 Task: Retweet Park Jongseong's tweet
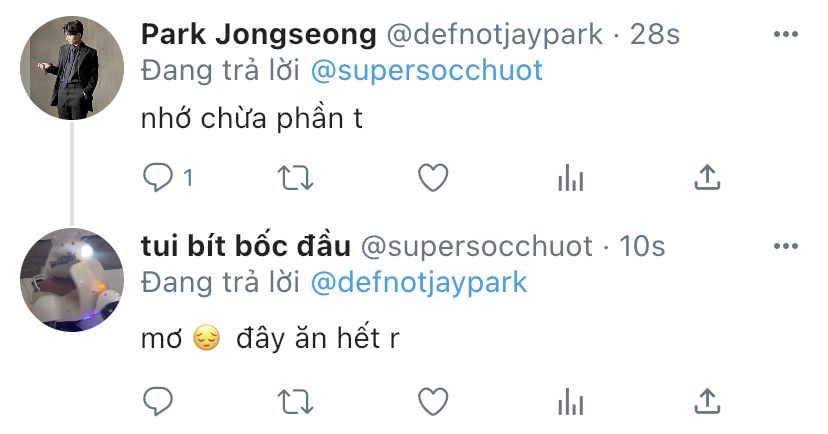click(x=296, y=178)
